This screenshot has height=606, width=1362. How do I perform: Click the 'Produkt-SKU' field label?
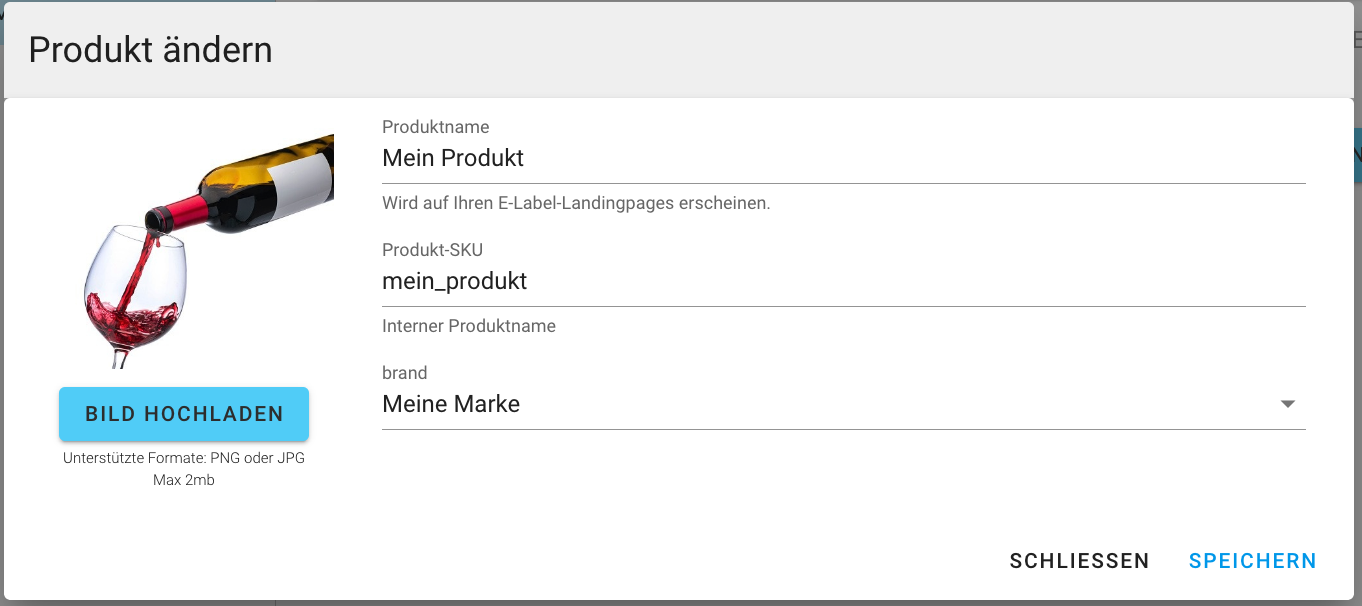click(x=432, y=250)
